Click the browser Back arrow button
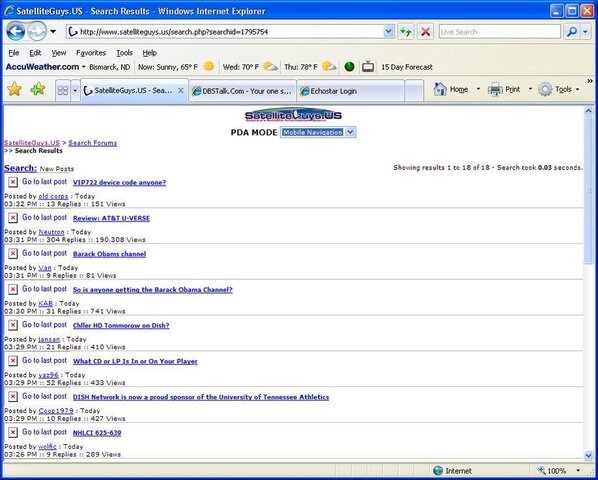Screen dimensions: 598x480 click(16, 32)
